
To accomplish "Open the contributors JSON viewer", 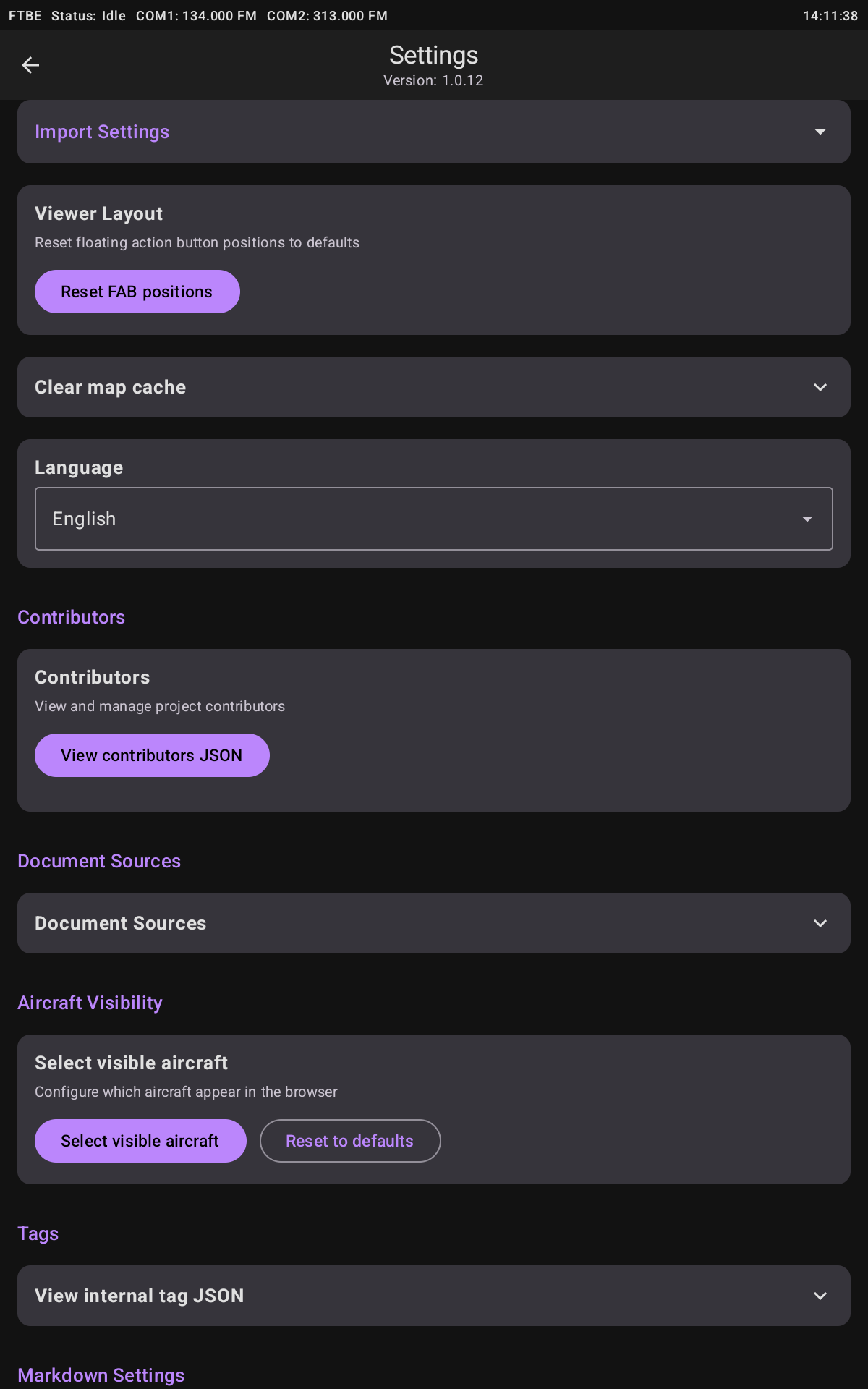I will tap(152, 755).
